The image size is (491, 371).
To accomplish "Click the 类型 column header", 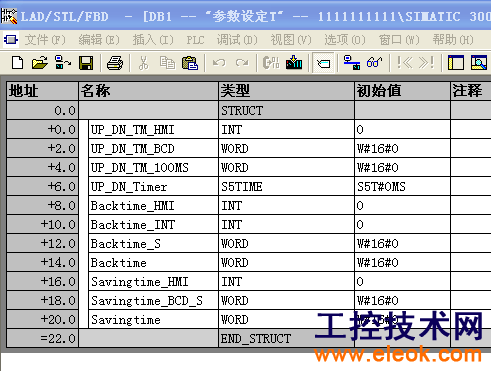I will 287,91.
